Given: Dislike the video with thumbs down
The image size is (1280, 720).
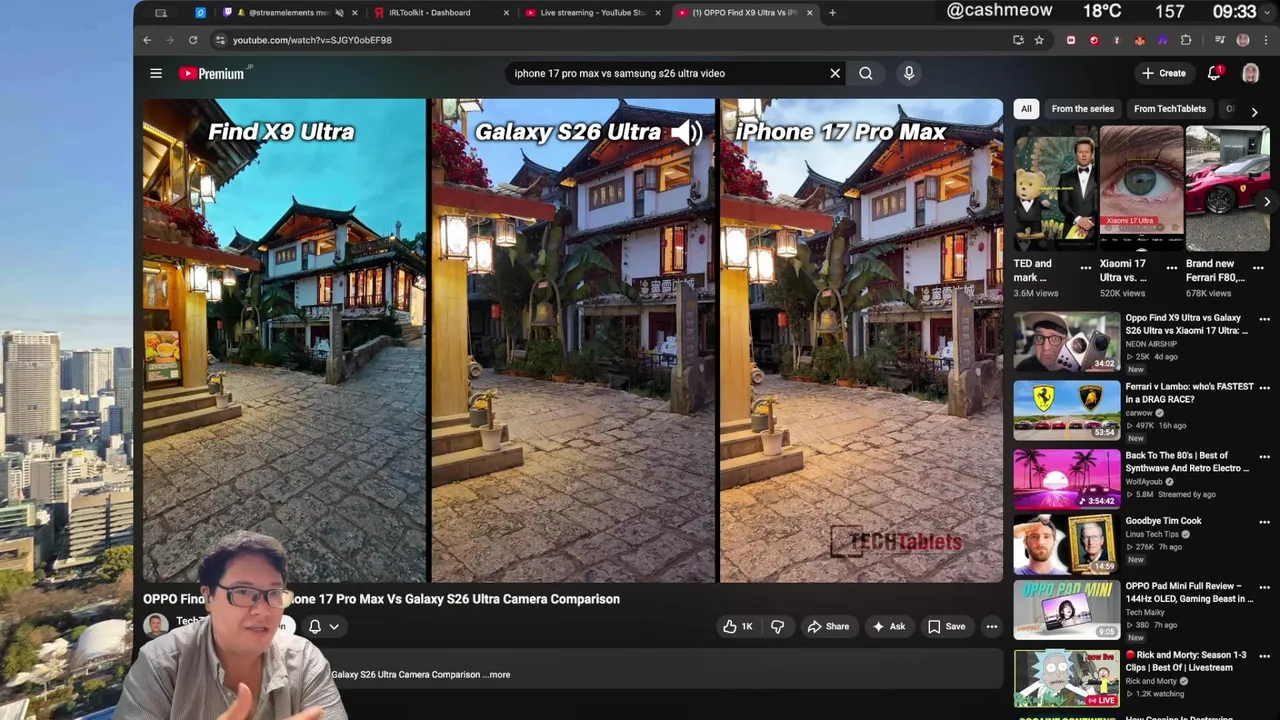Looking at the screenshot, I should [777, 627].
